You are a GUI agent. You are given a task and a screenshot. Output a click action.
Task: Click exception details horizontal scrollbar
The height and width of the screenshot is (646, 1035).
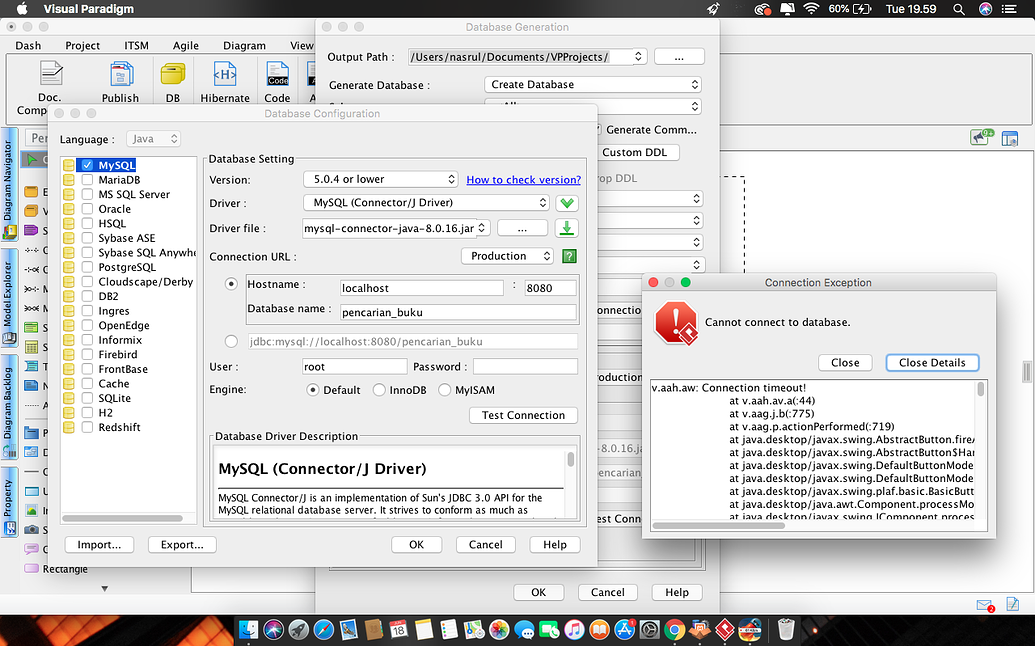[718, 526]
